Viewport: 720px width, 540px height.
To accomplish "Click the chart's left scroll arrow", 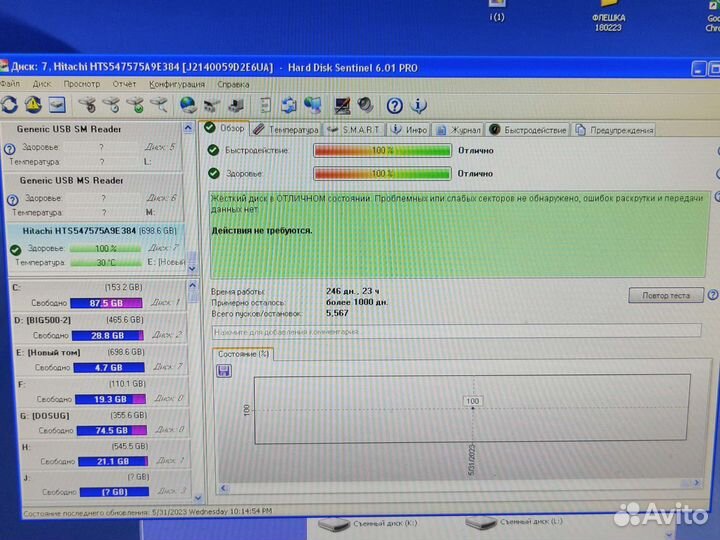I will pos(224,488).
